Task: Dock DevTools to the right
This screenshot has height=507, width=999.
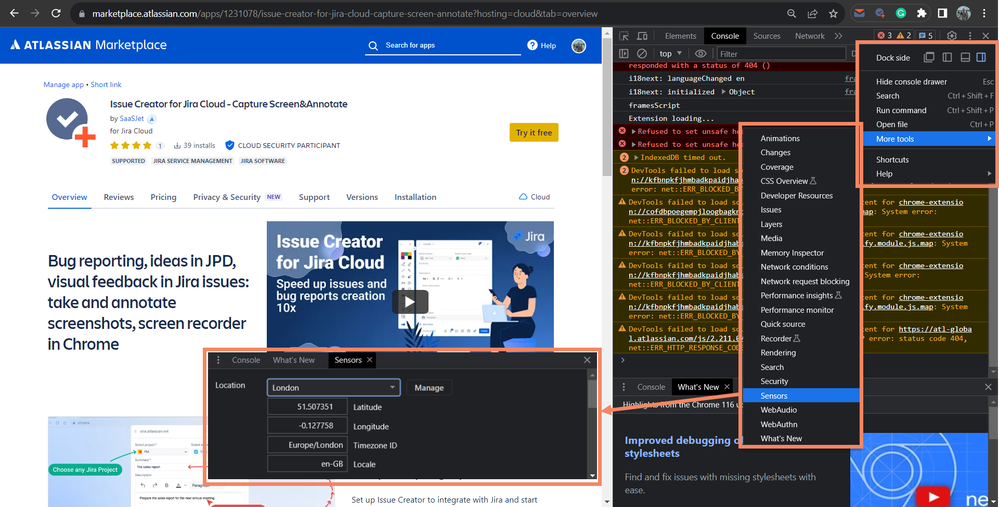Action: tap(981, 57)
